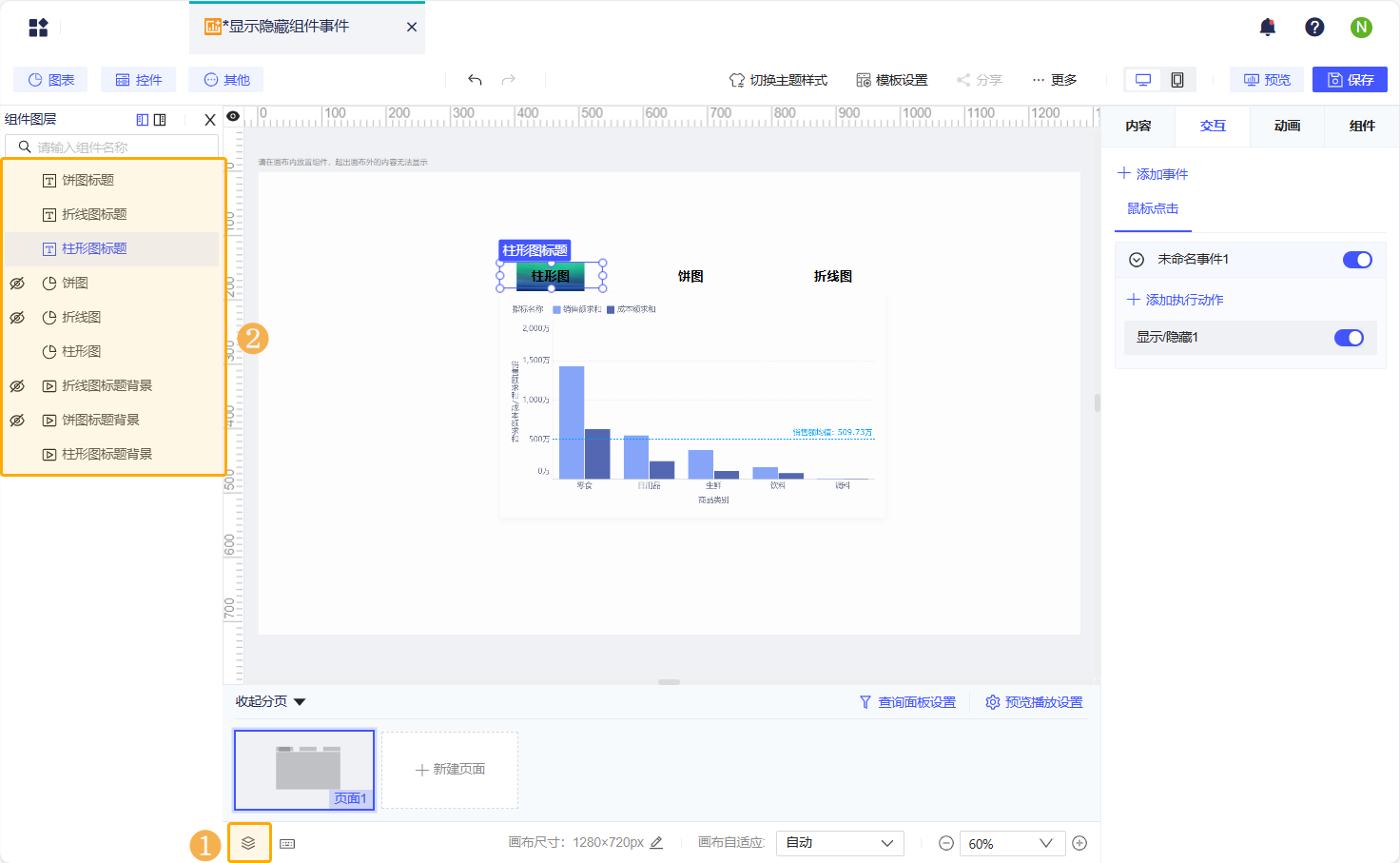Select the 饼图 title text on canvas
Screen dimensions: 1400x863
pyautogui.click(x=690, y=277)
